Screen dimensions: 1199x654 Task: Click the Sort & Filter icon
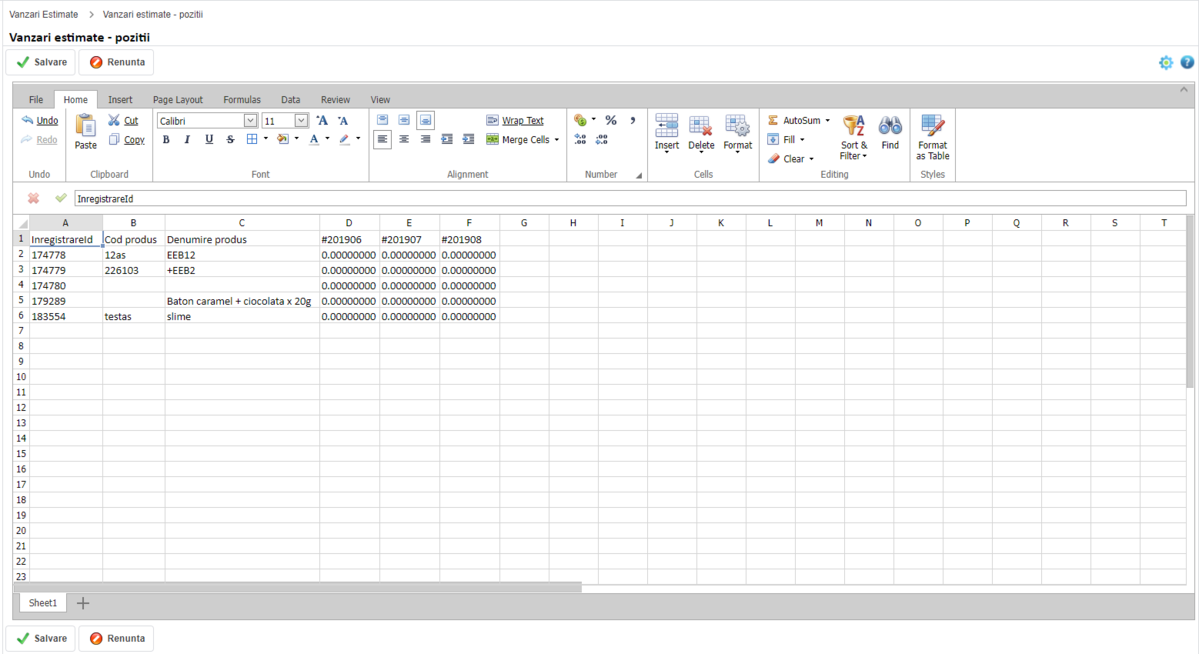tap(854, 126)
